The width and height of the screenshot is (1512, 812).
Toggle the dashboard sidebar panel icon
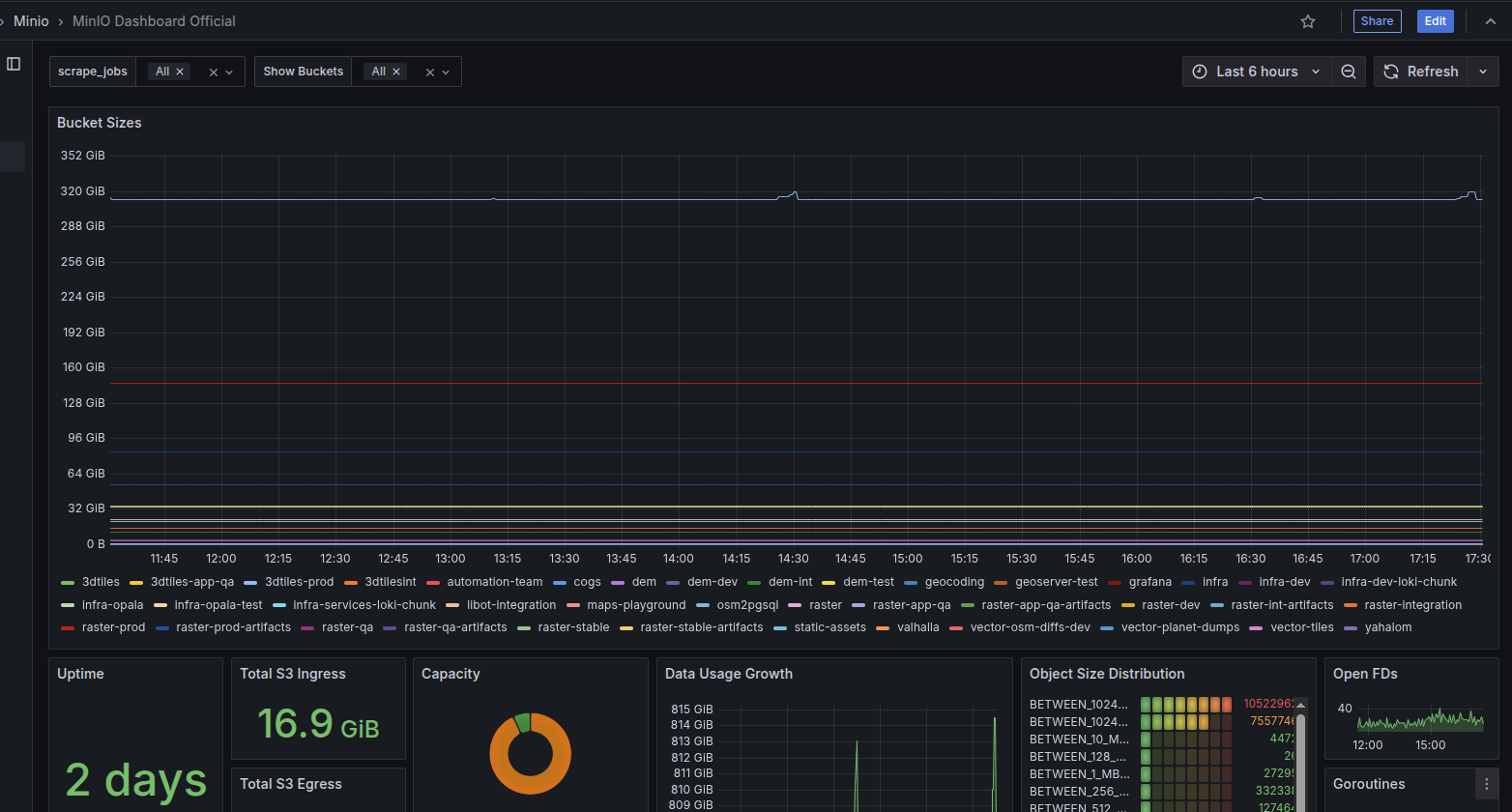pos(14,63)
